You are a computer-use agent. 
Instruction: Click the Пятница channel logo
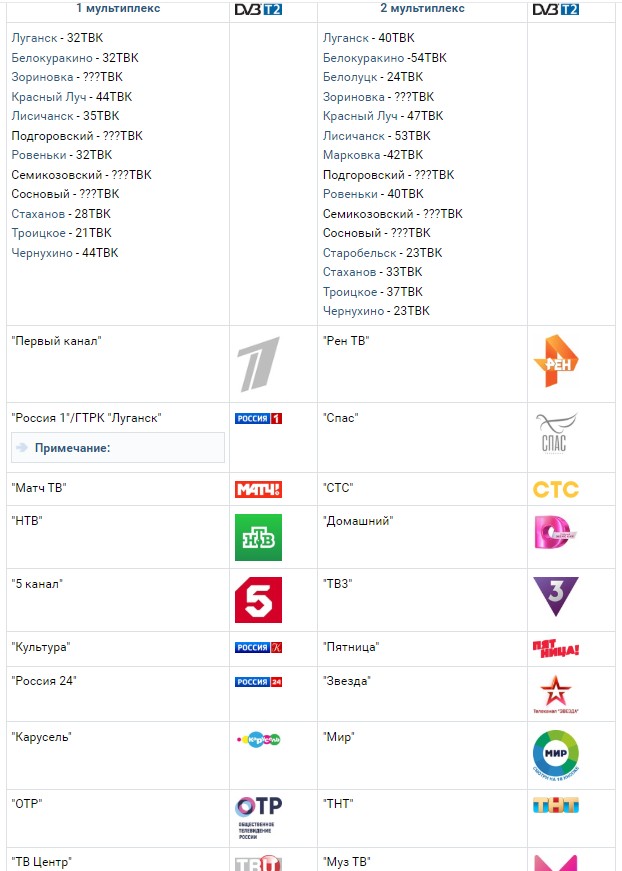click(x=555, y=649)
